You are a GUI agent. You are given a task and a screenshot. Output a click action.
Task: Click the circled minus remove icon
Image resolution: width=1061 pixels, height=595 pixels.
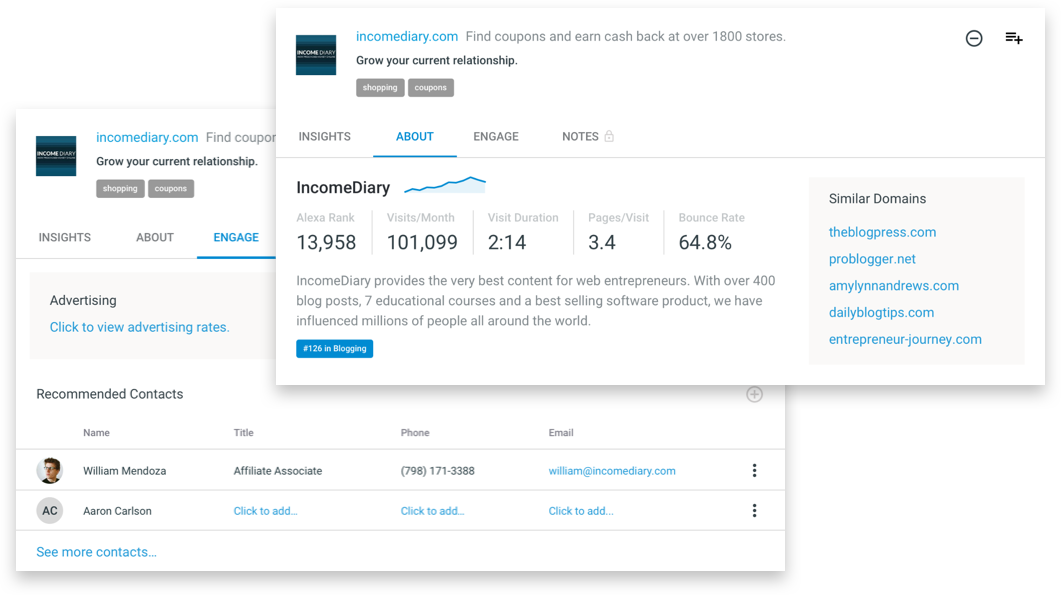tap(974, 39)
